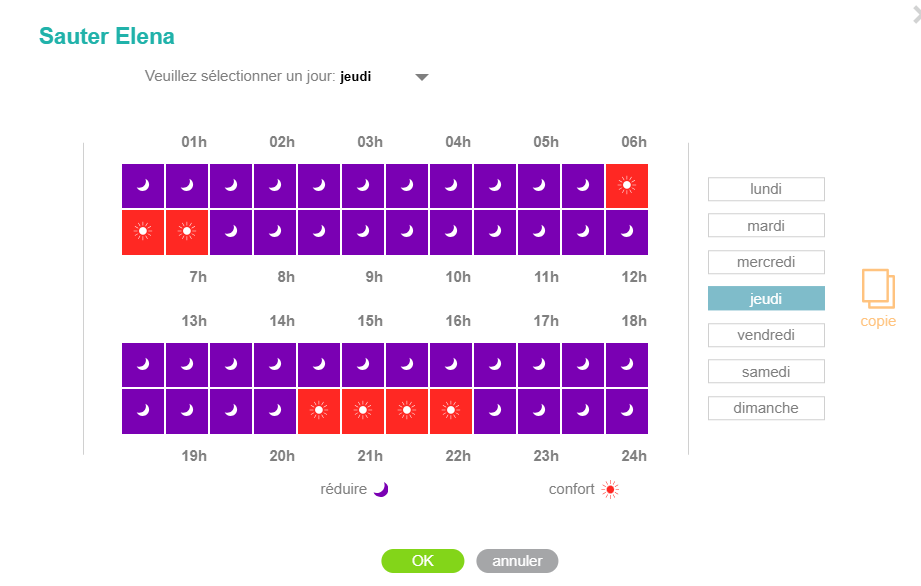Click the réduire moon legend icon
This screenshot has width=921, height=586.
click(380, 489)
